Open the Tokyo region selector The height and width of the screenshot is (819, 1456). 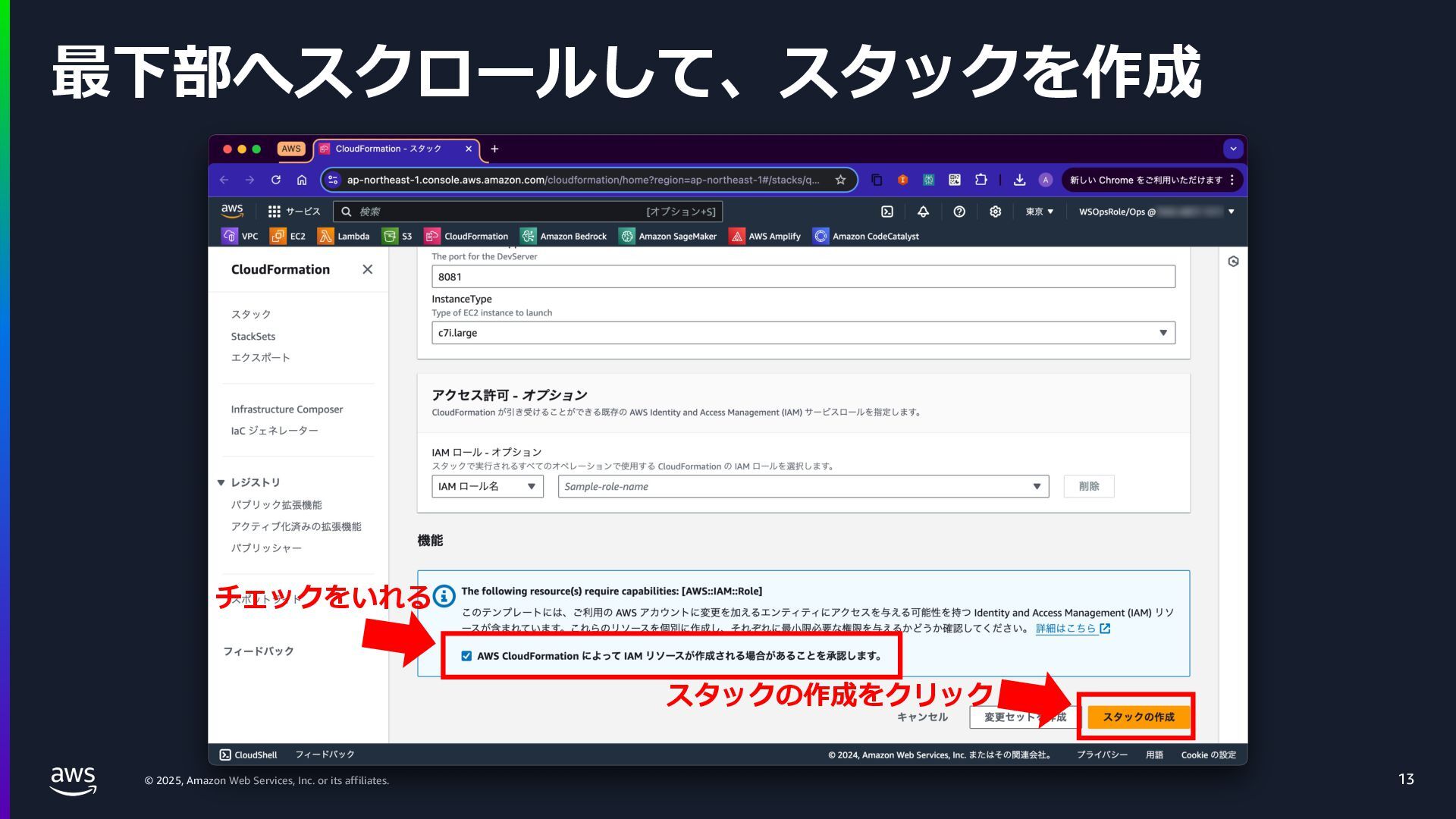[1039, 212]
